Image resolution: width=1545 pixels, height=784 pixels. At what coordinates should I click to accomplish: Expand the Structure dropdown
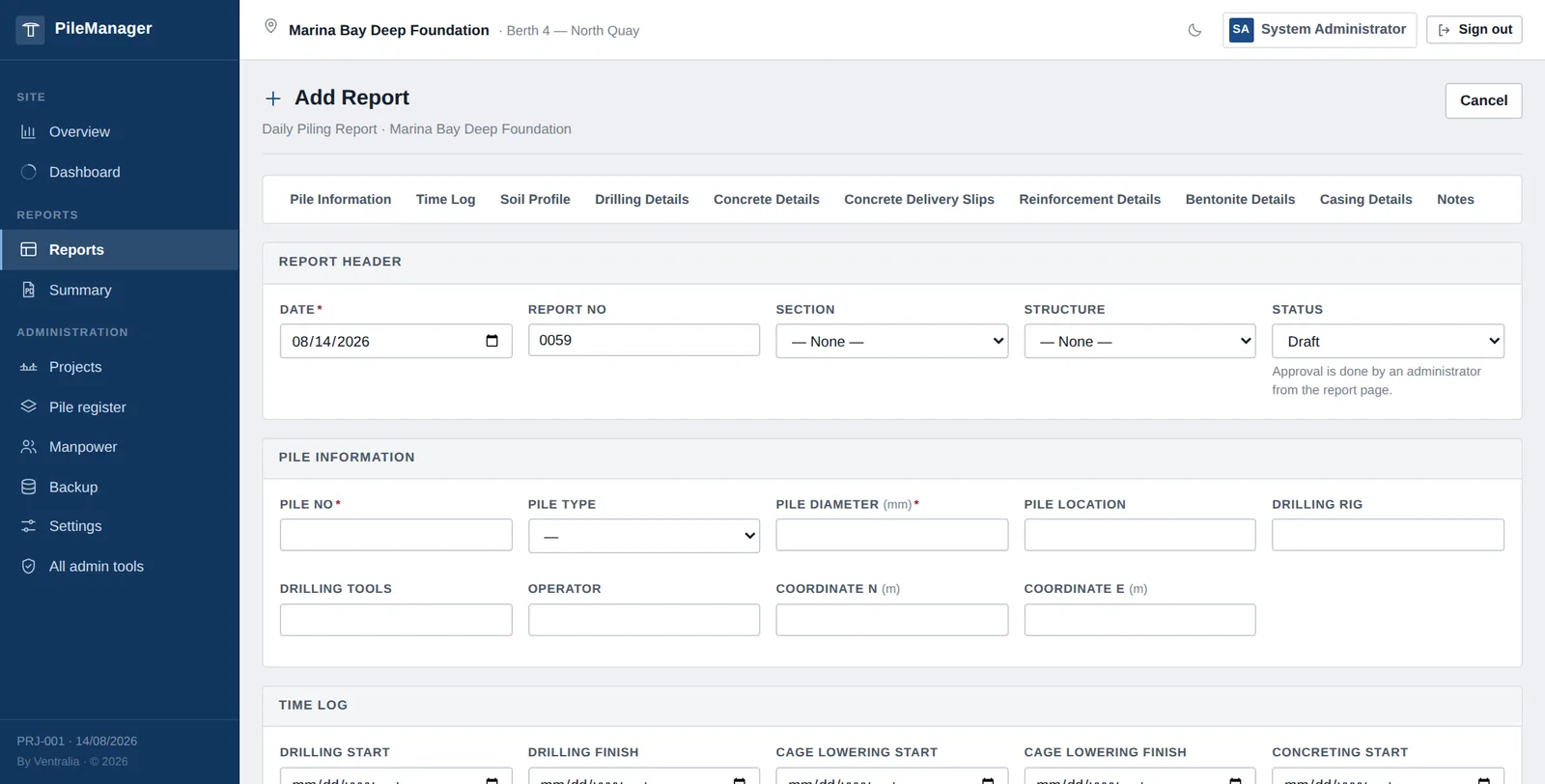click(x=1139, y=341)
